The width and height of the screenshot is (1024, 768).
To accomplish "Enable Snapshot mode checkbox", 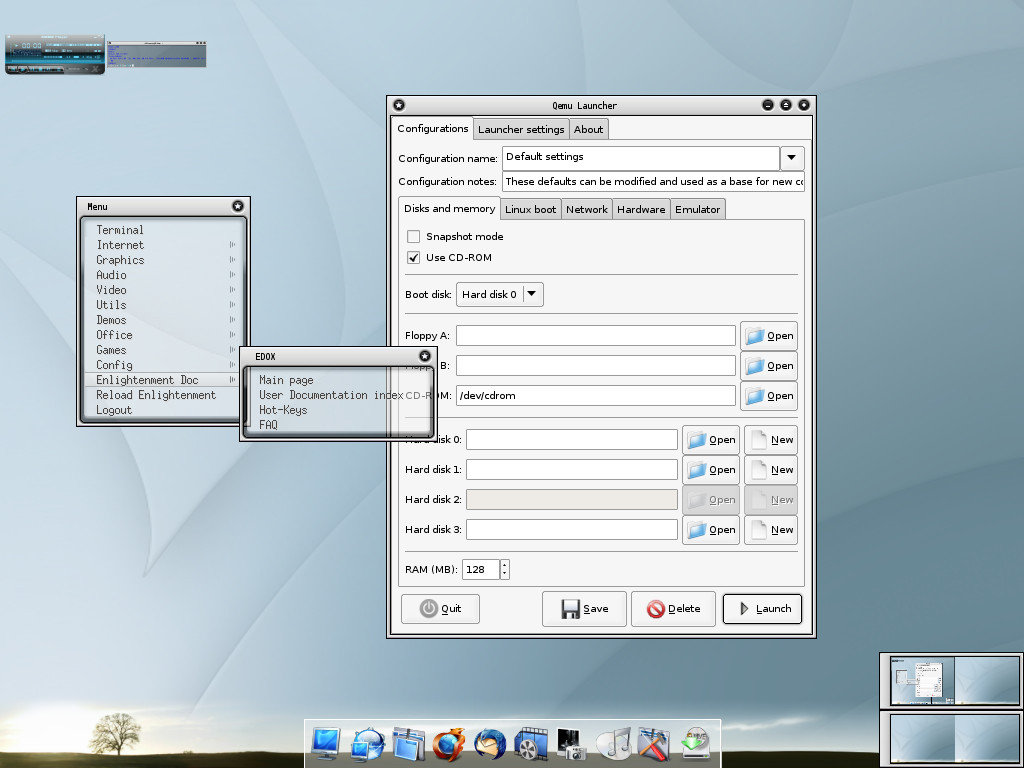I will (413, 236).
